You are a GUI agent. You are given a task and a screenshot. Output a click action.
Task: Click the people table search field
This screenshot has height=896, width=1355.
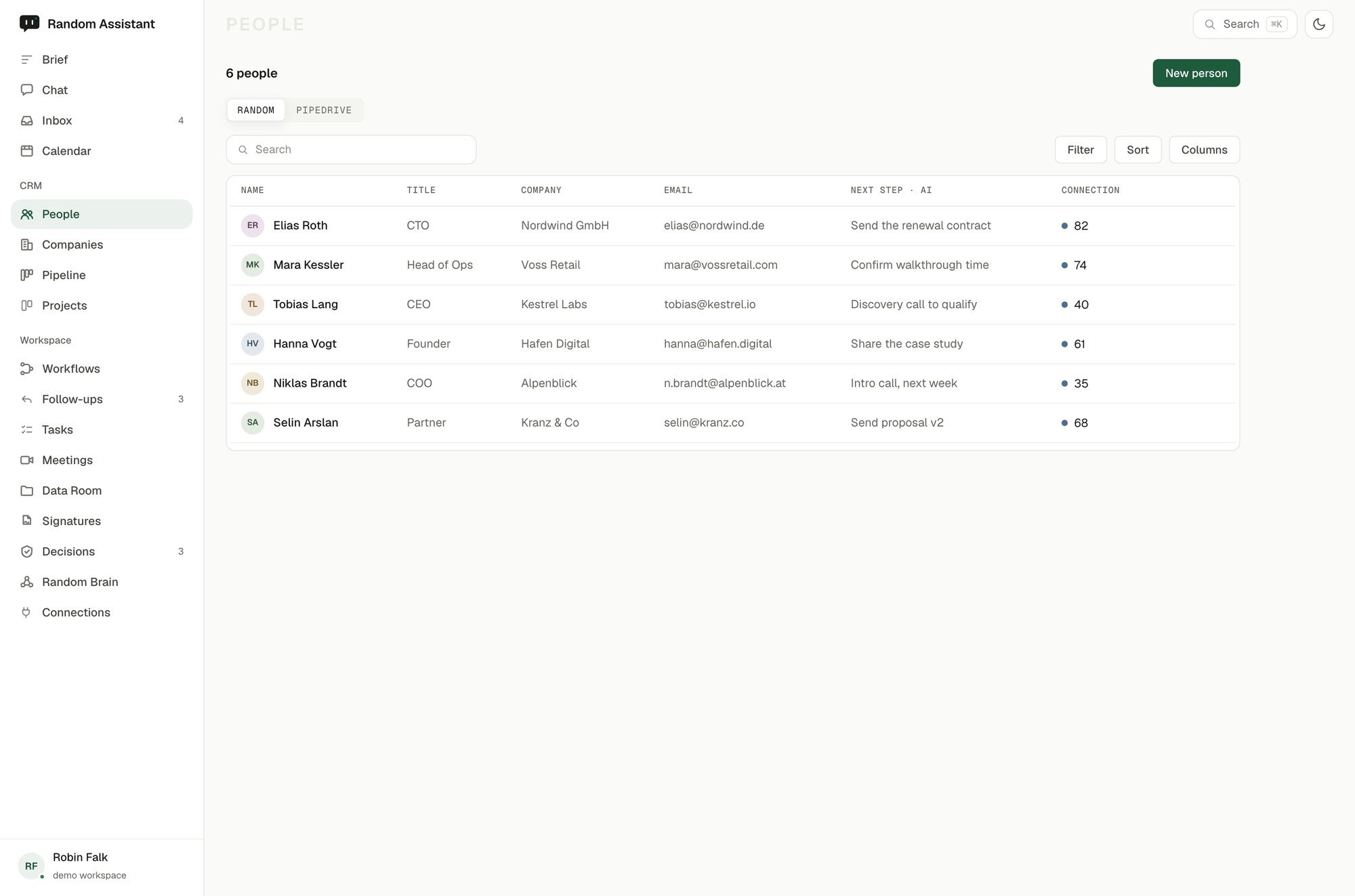point(351,150)
